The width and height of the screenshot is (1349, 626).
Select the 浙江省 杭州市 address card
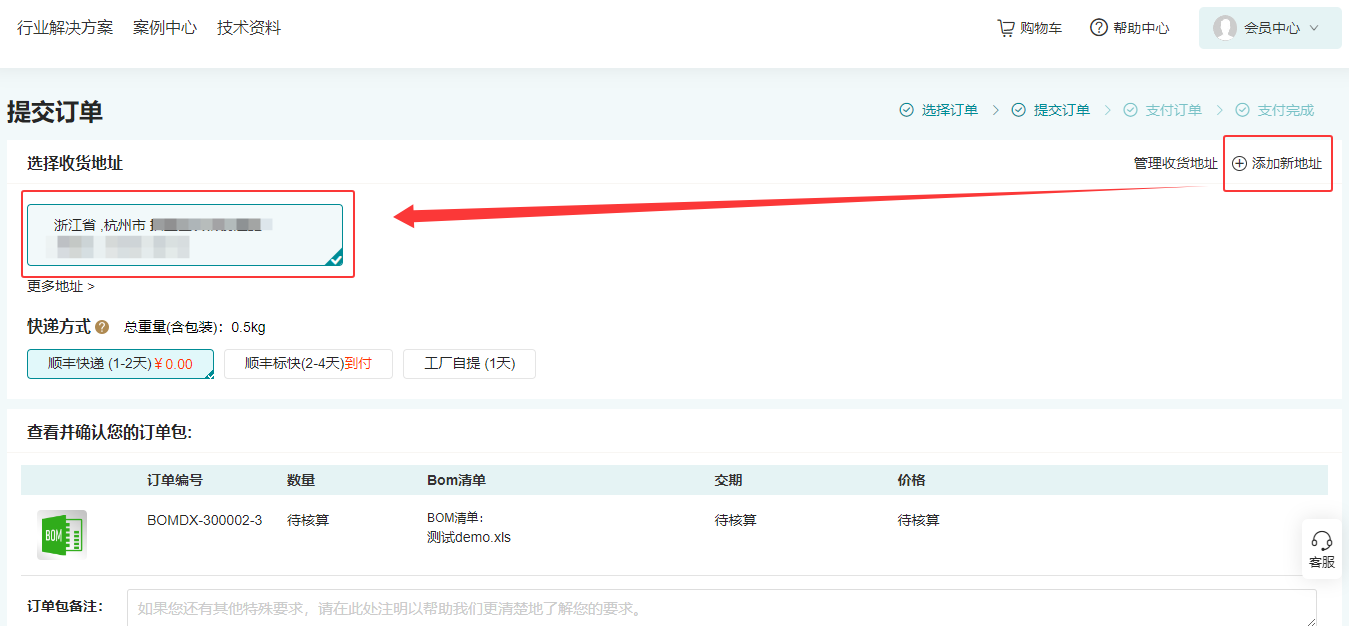pyautogui.click(x=185, y=235)
